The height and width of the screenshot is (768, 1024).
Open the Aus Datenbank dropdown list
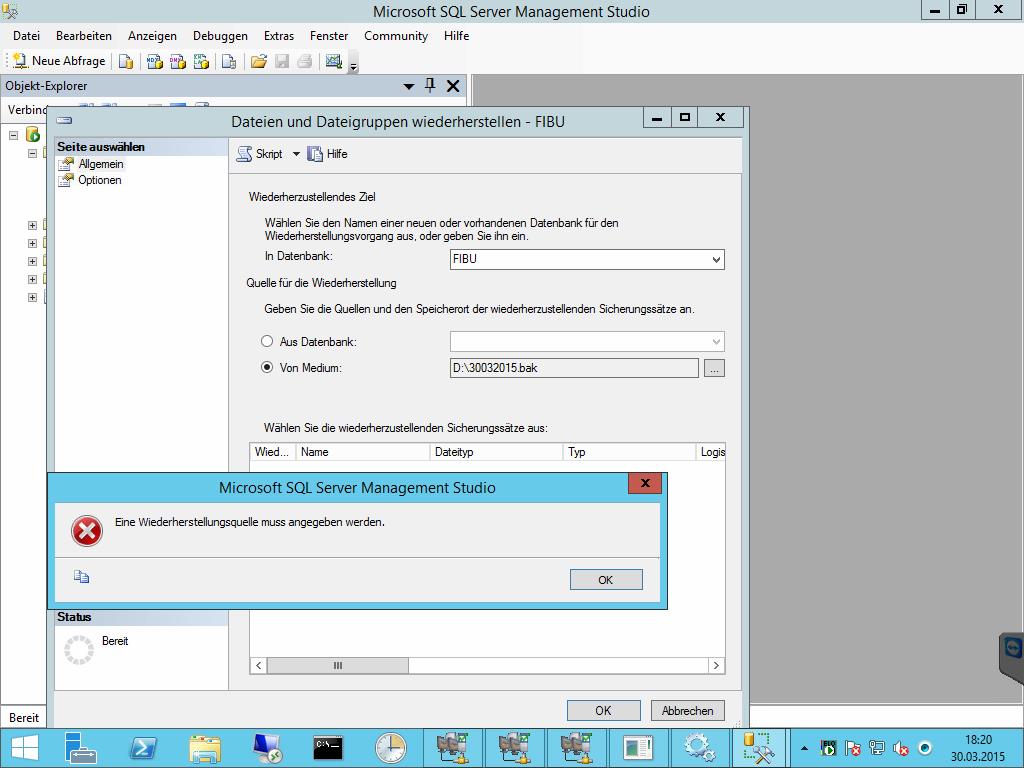point(716,342)
